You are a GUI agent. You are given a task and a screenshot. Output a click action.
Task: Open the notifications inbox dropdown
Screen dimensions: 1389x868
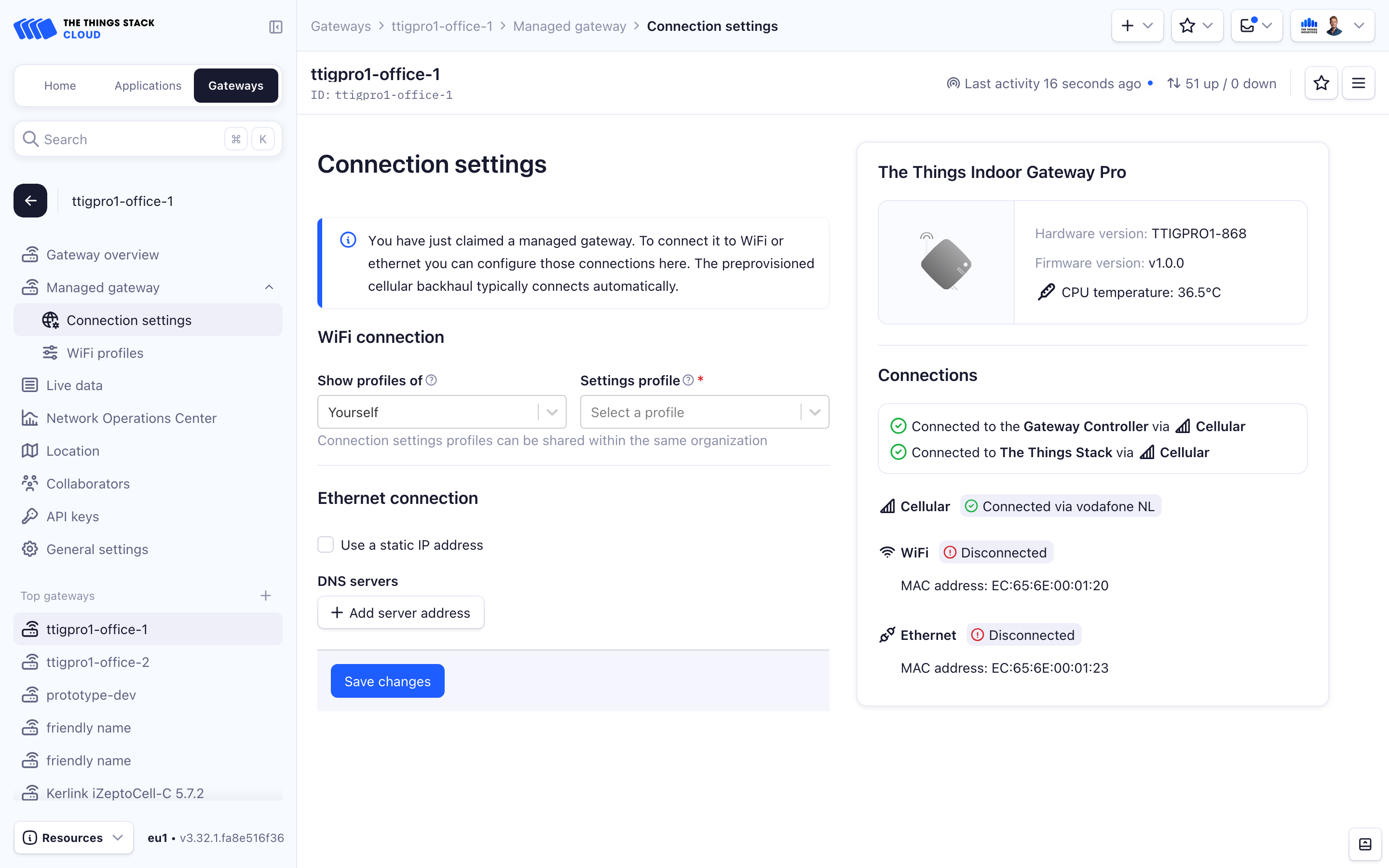[1256, 26]
